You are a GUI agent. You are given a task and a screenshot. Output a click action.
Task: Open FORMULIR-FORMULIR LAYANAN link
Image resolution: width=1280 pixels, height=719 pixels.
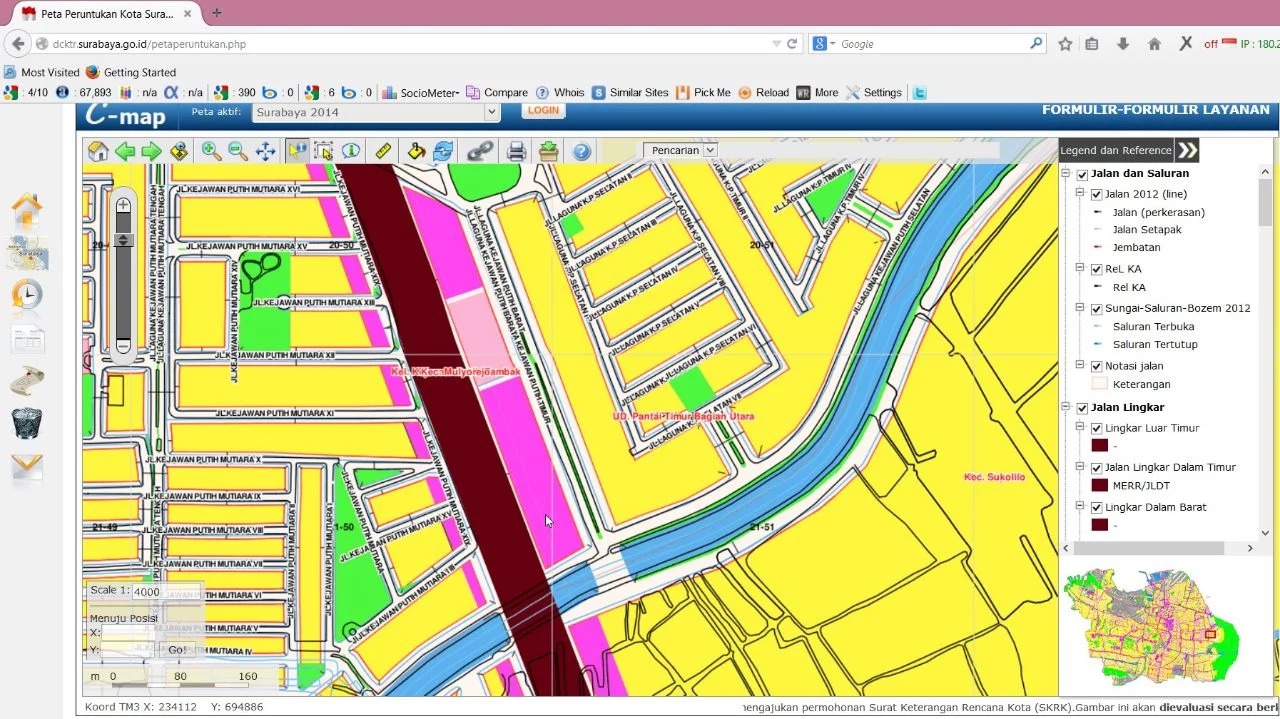(1156, 110)
